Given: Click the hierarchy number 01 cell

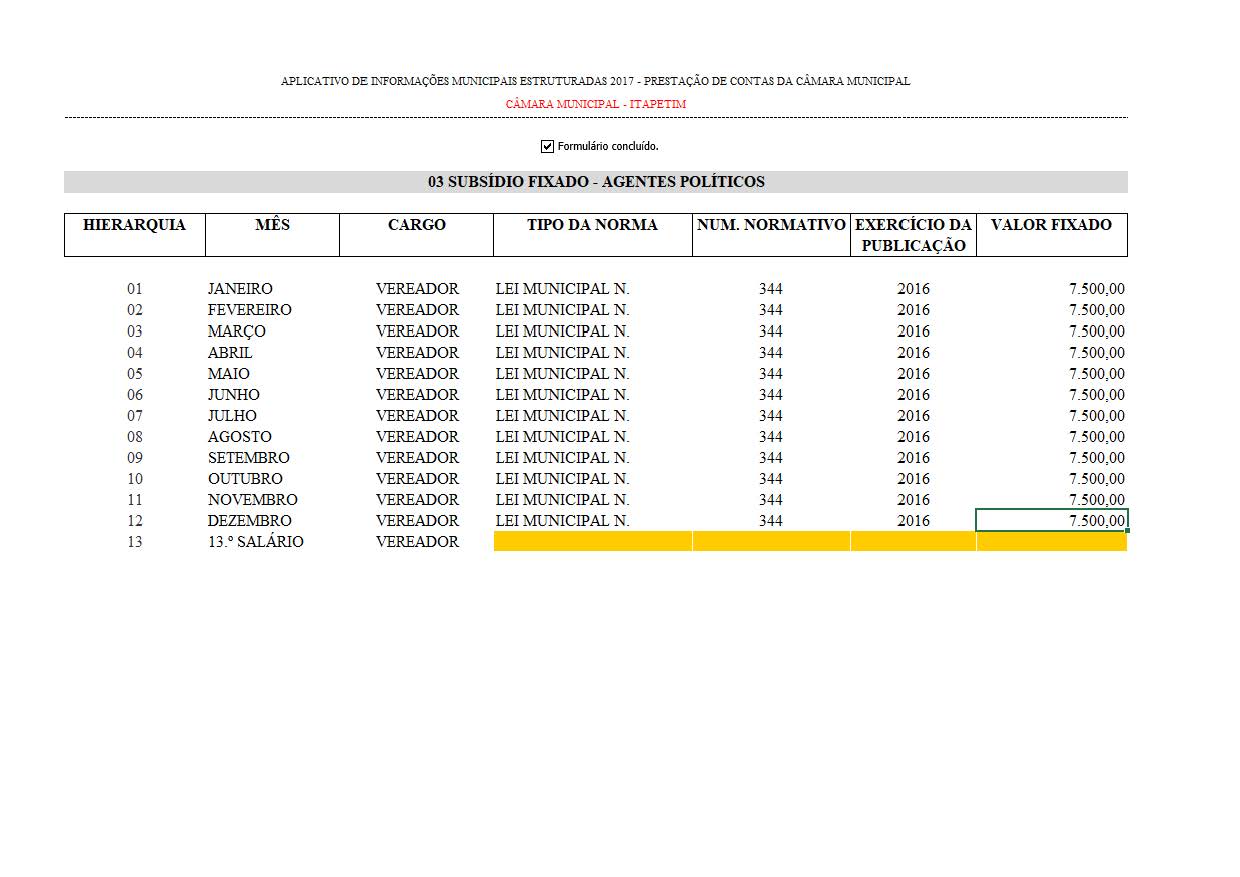Looking at the screenshot, I should coord(135,288).
